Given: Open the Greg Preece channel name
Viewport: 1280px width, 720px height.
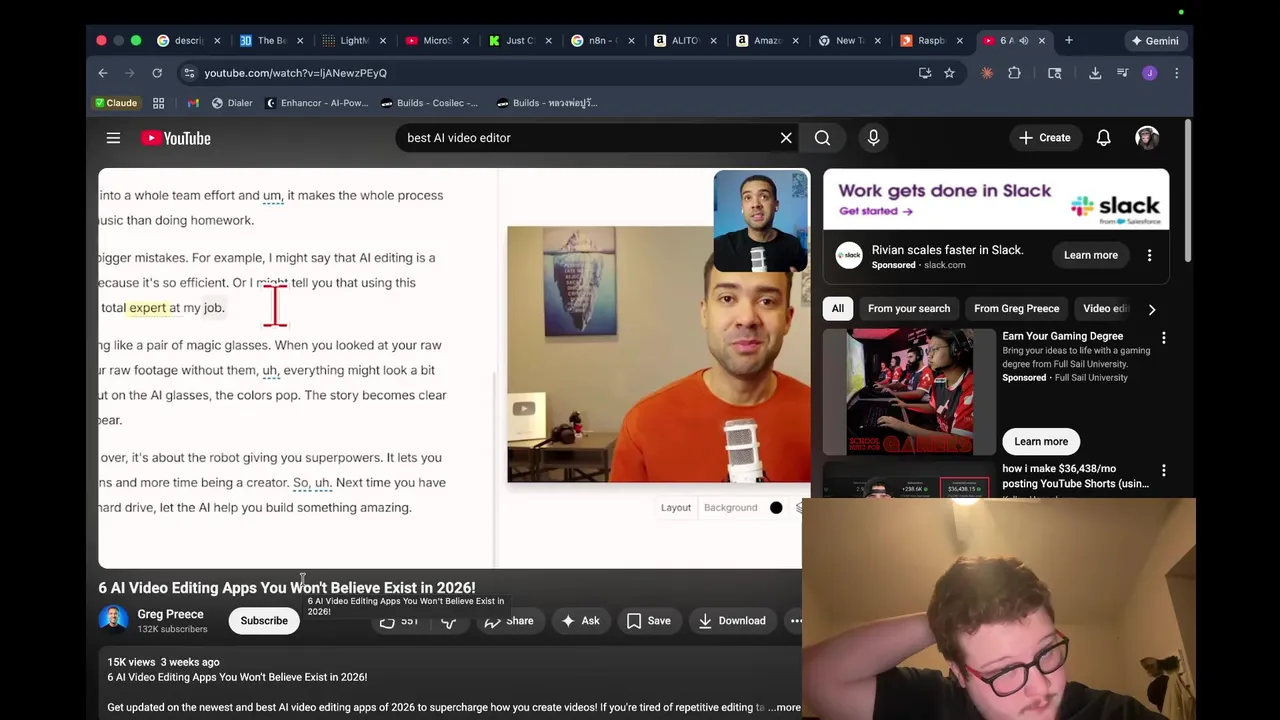Looking at the screenshot, I should click(171, 614).
